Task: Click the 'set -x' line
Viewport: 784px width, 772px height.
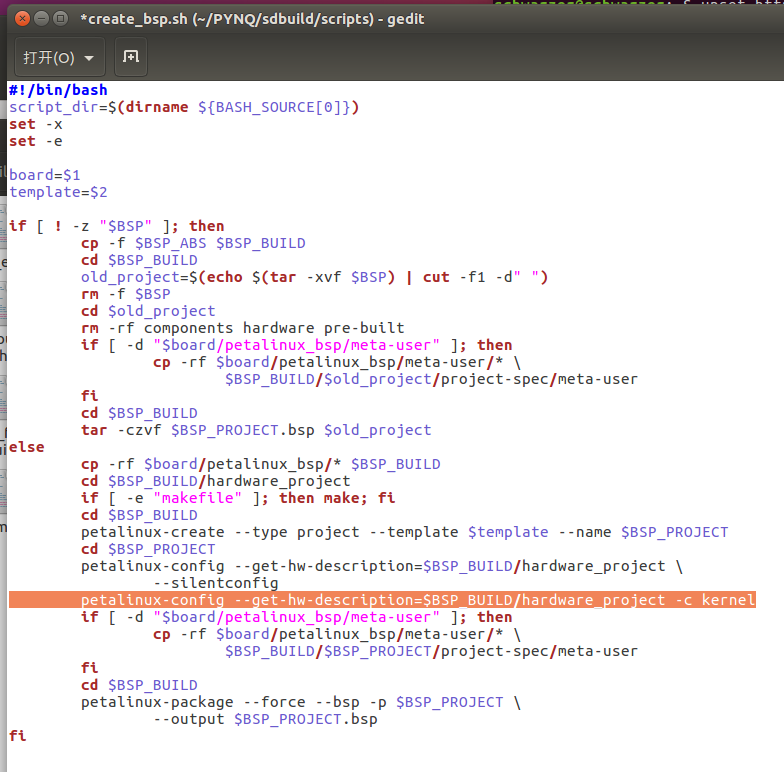Action: point(36,124)
